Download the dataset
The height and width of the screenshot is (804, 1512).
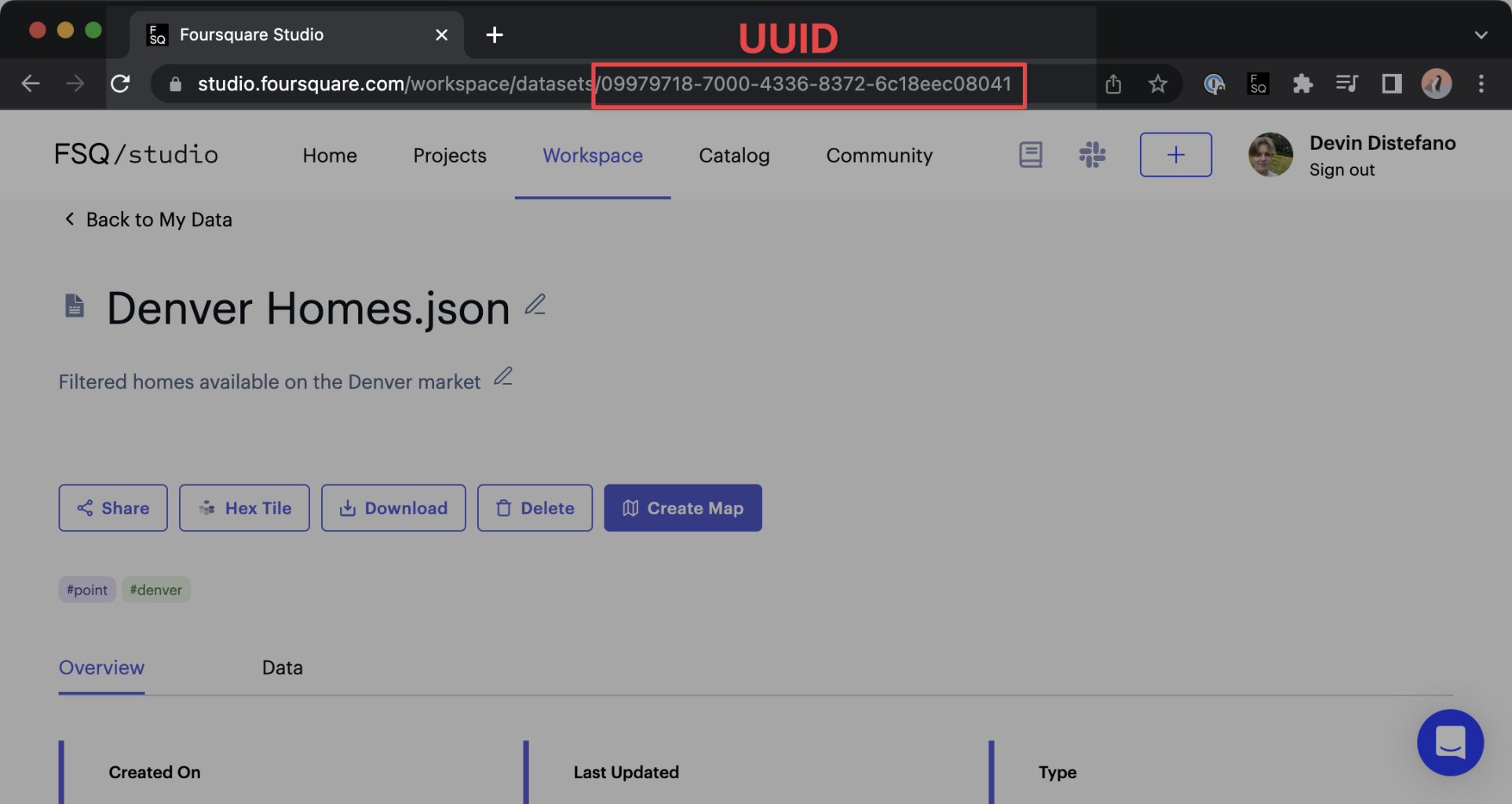click(x=393, y=508)
